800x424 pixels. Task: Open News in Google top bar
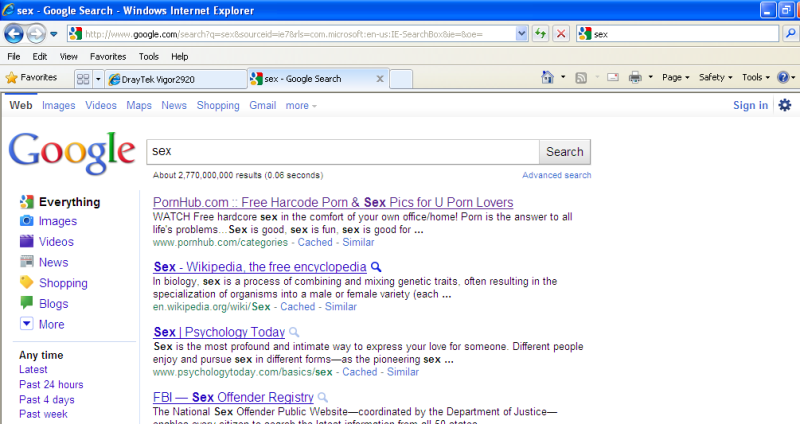(x=174, y=106)
